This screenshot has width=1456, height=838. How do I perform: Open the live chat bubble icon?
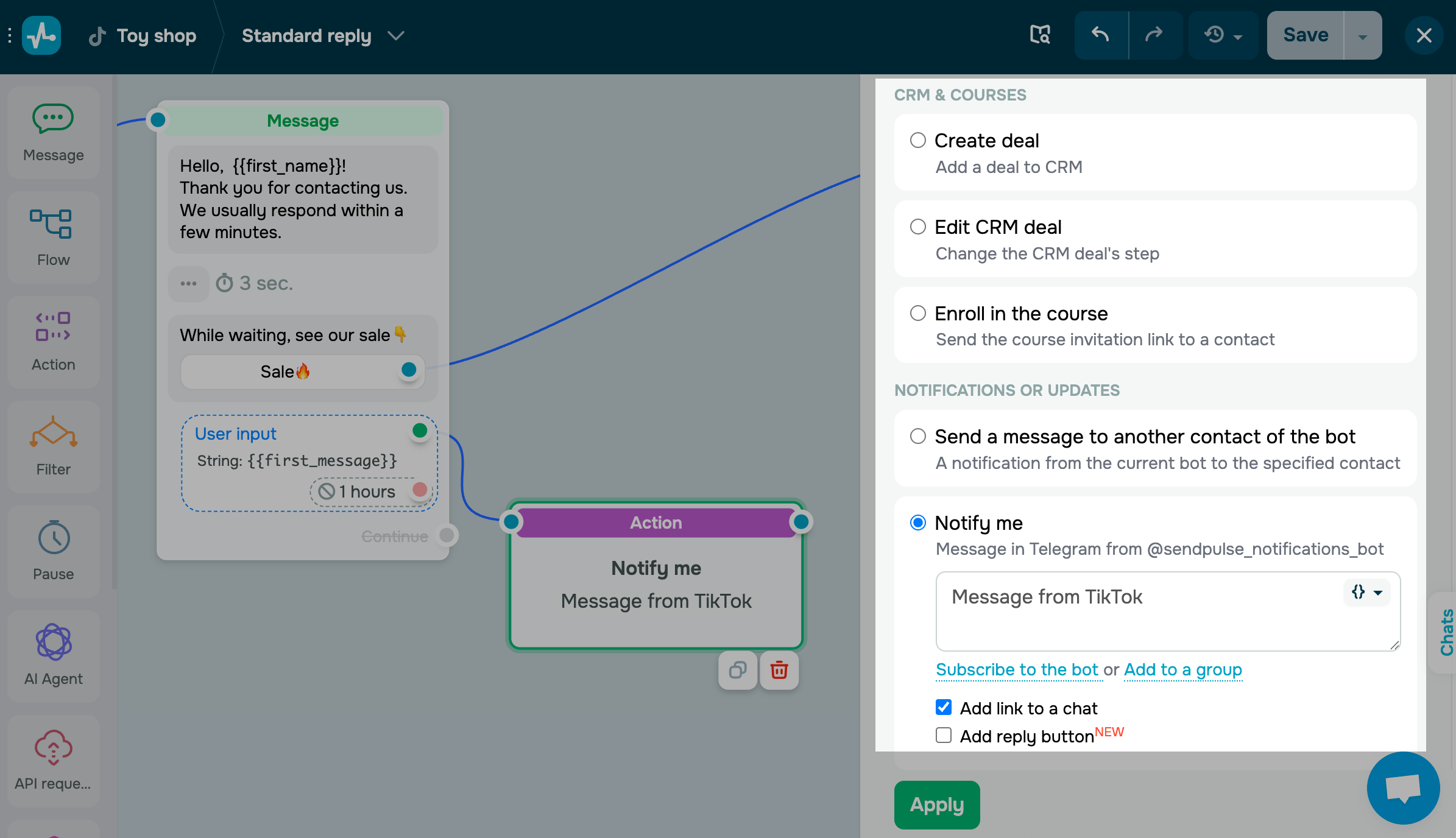[x=1402, y=787]
